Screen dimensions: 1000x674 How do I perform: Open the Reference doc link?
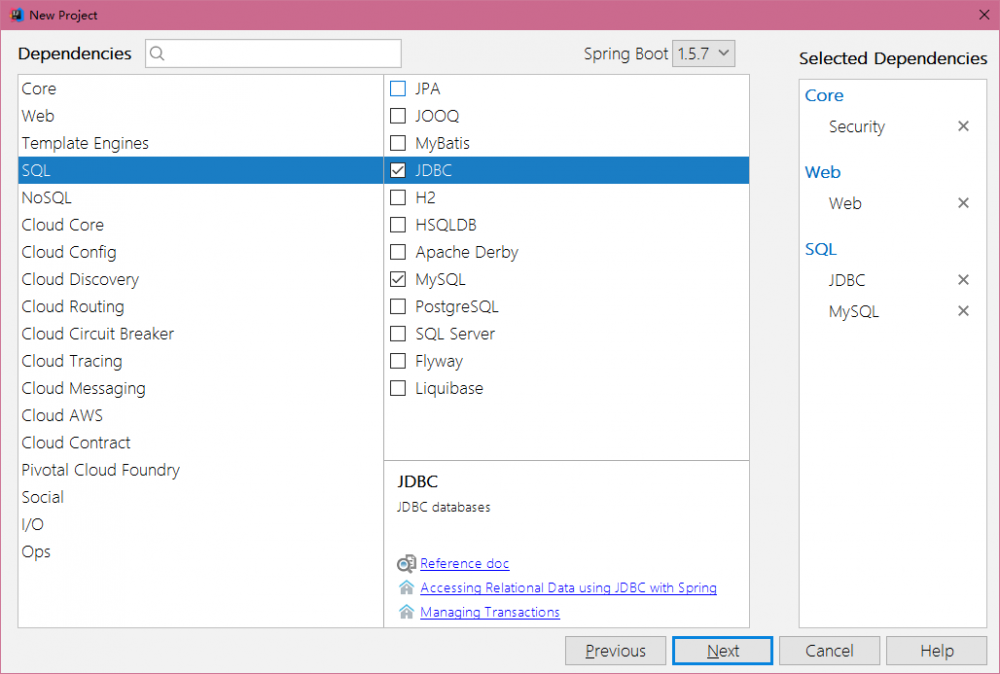[464, 563]
